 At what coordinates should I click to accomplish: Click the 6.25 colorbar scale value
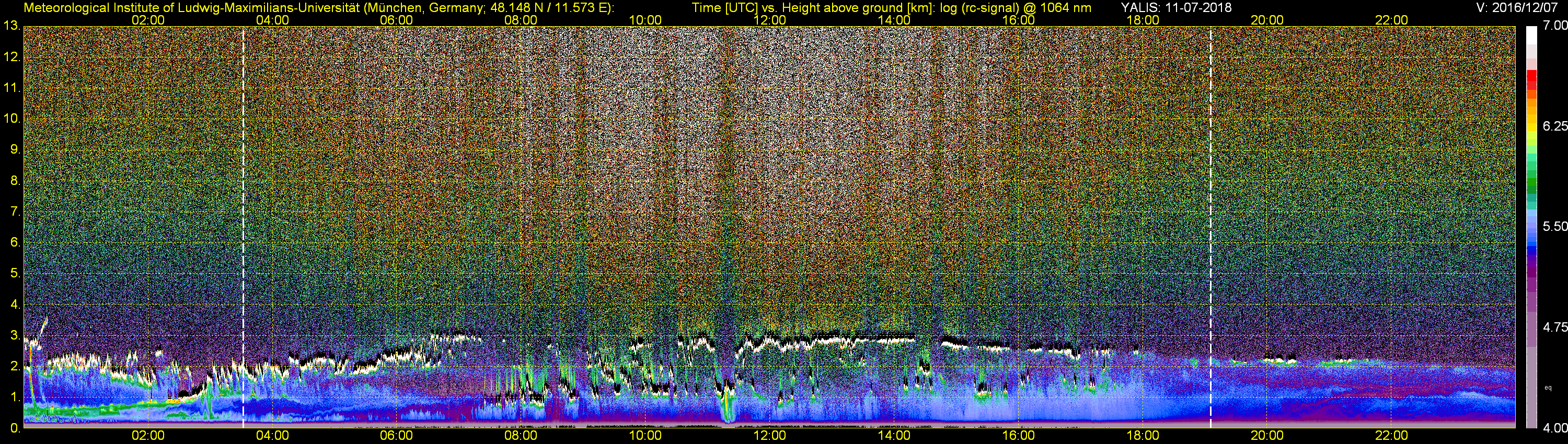1554,126
